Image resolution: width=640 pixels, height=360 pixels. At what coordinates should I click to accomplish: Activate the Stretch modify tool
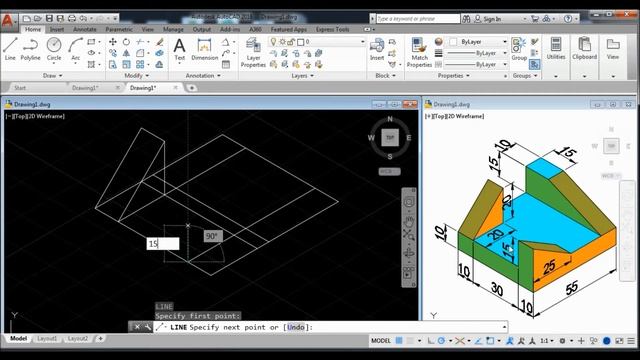[x=113, y=64]
